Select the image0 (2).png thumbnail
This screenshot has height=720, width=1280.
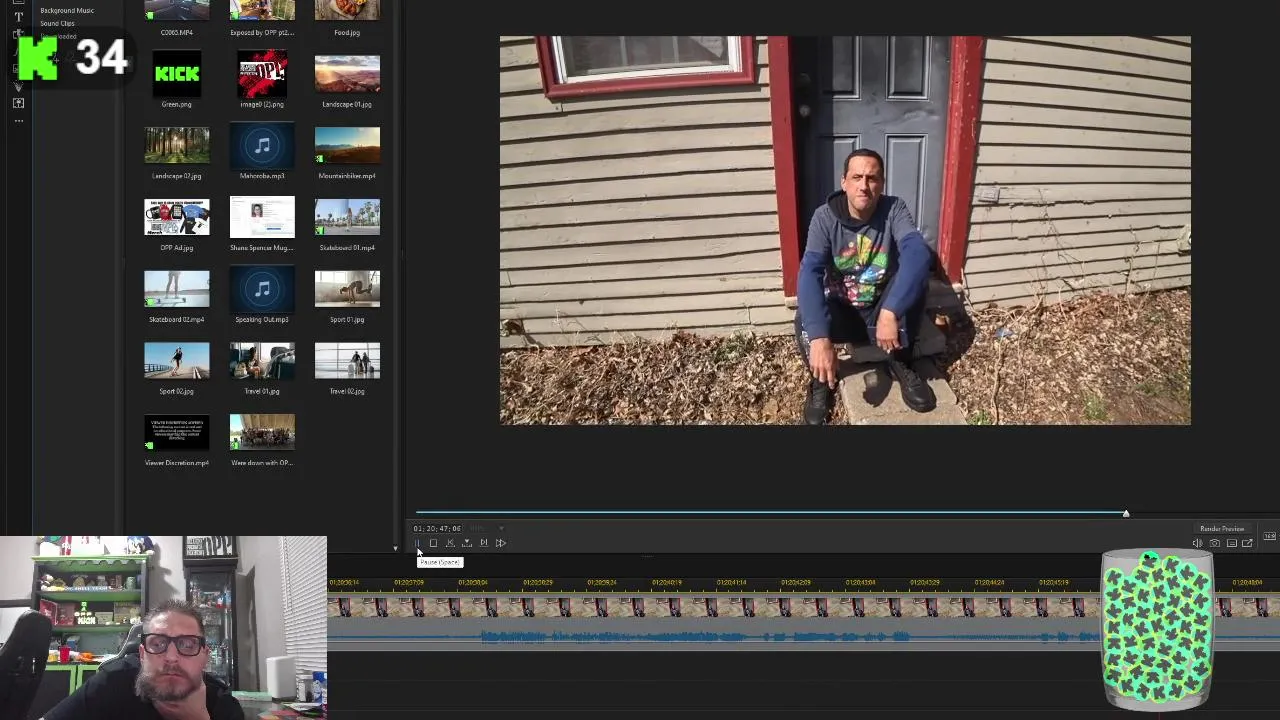(262, 74)
